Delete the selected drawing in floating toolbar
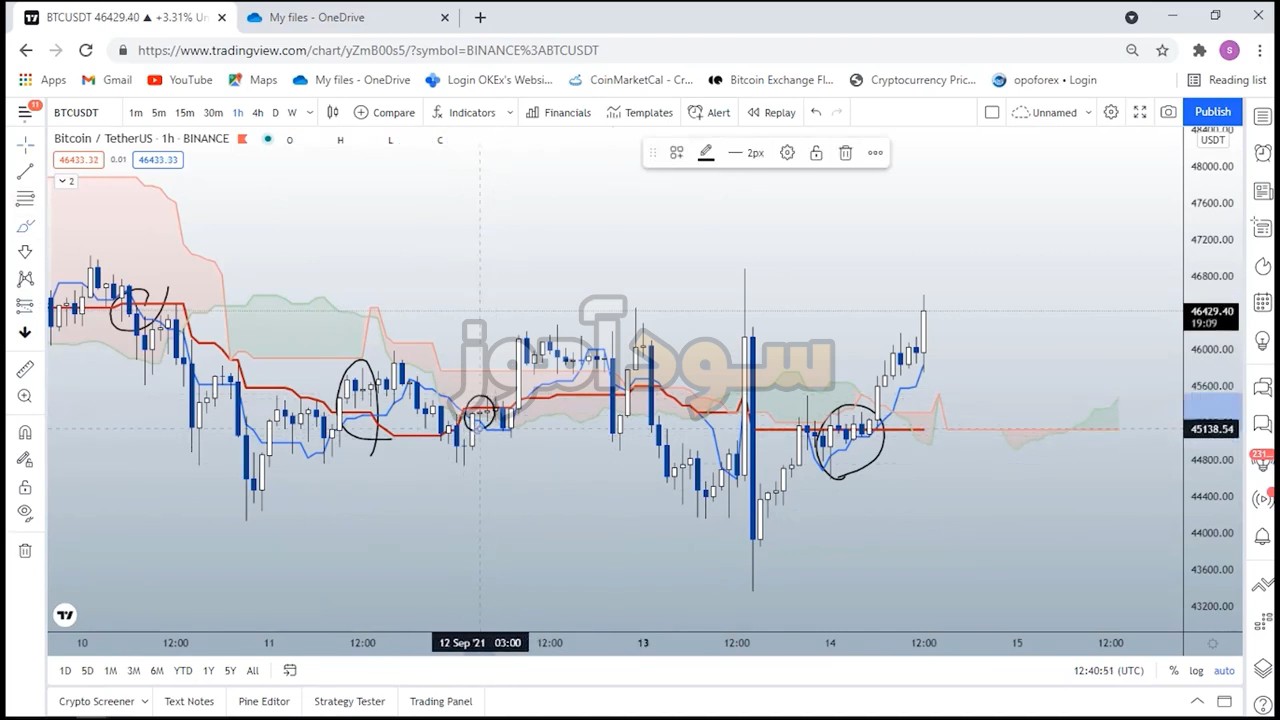The height and width of the screenshot is (720, 1280). 845,153
